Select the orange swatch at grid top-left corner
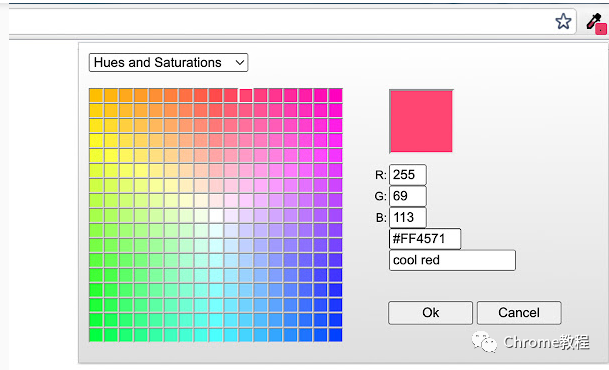This screenshot has height=370, width=609. click(x=96, y=96)
